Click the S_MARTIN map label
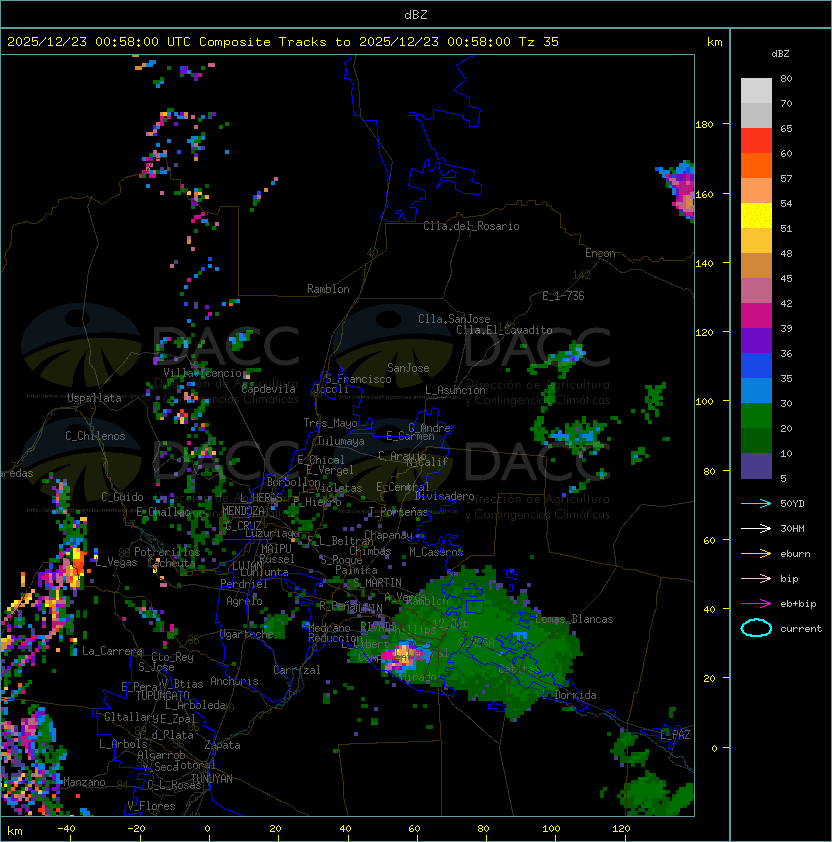The height and width of the screenshot is (842, 832). coord(377,583)
